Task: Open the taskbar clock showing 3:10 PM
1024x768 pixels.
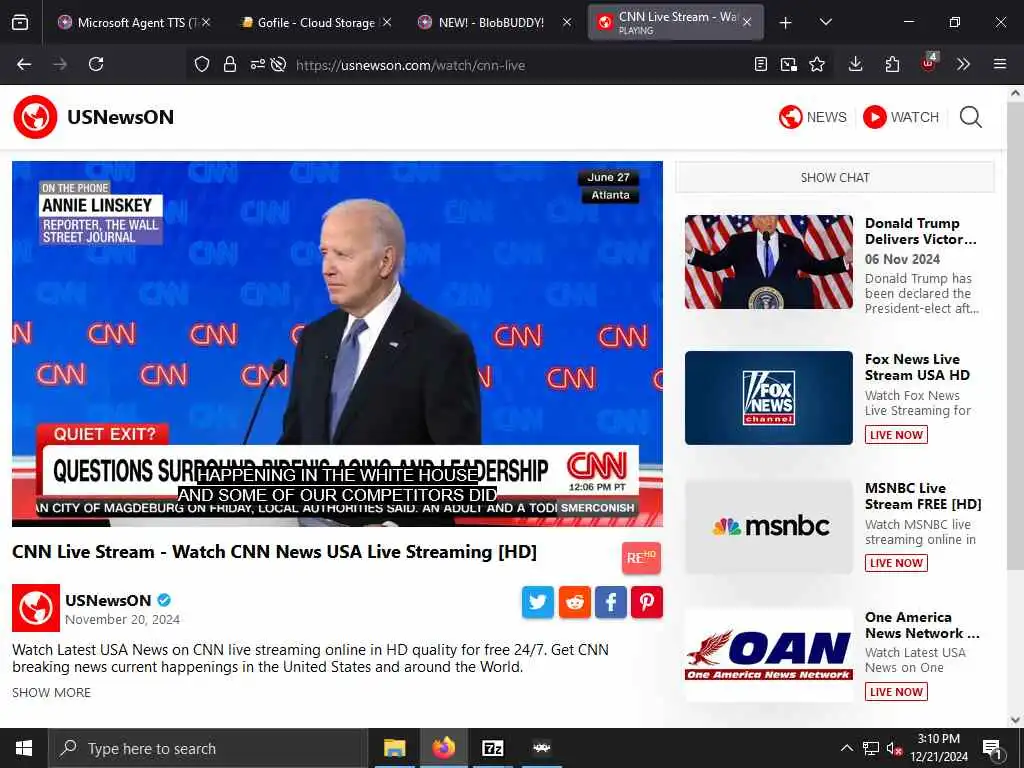Action: [x=939, y=748]
